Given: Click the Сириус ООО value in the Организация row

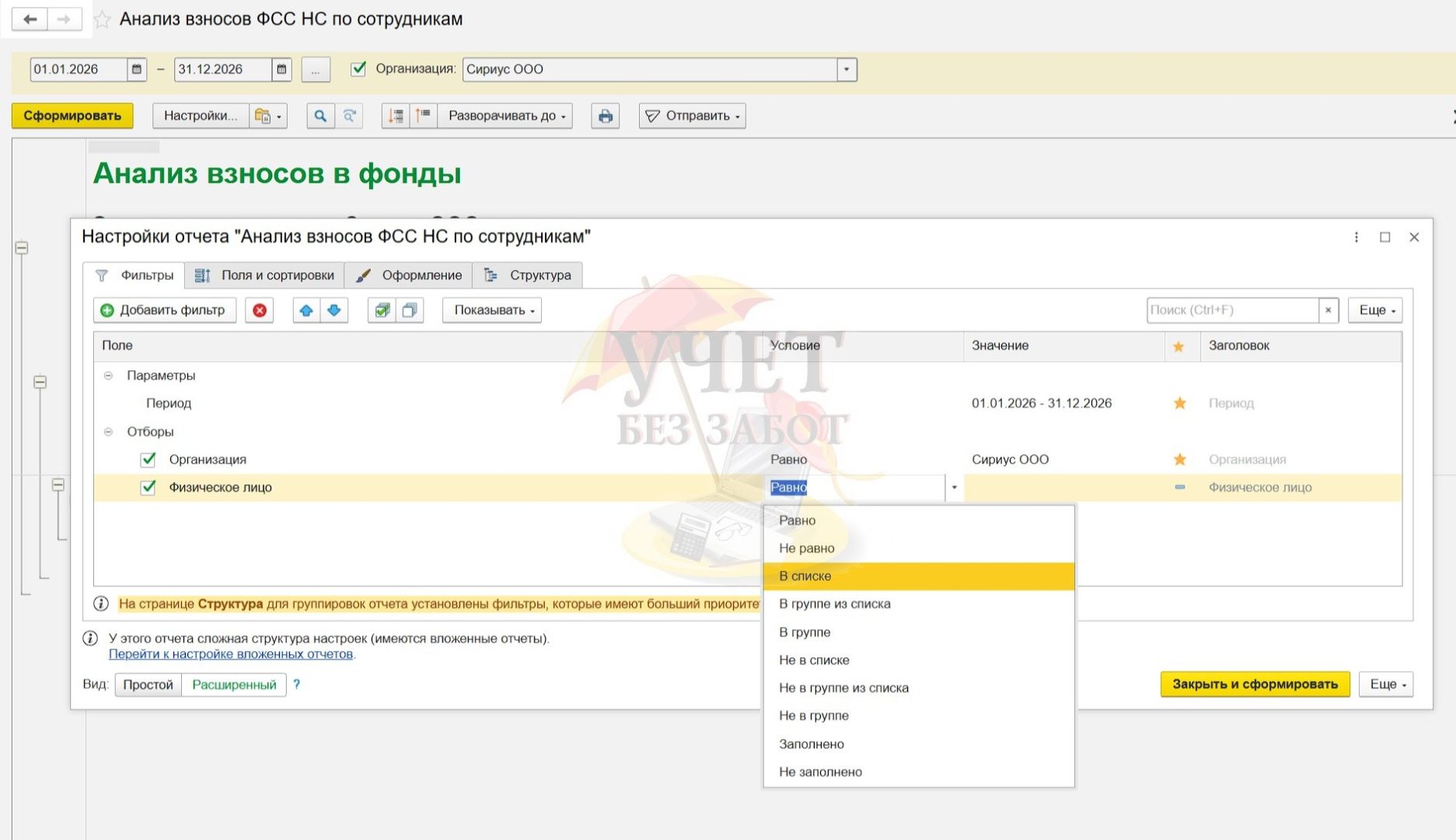Looking at the screenshot, I should click(1010, 460).
